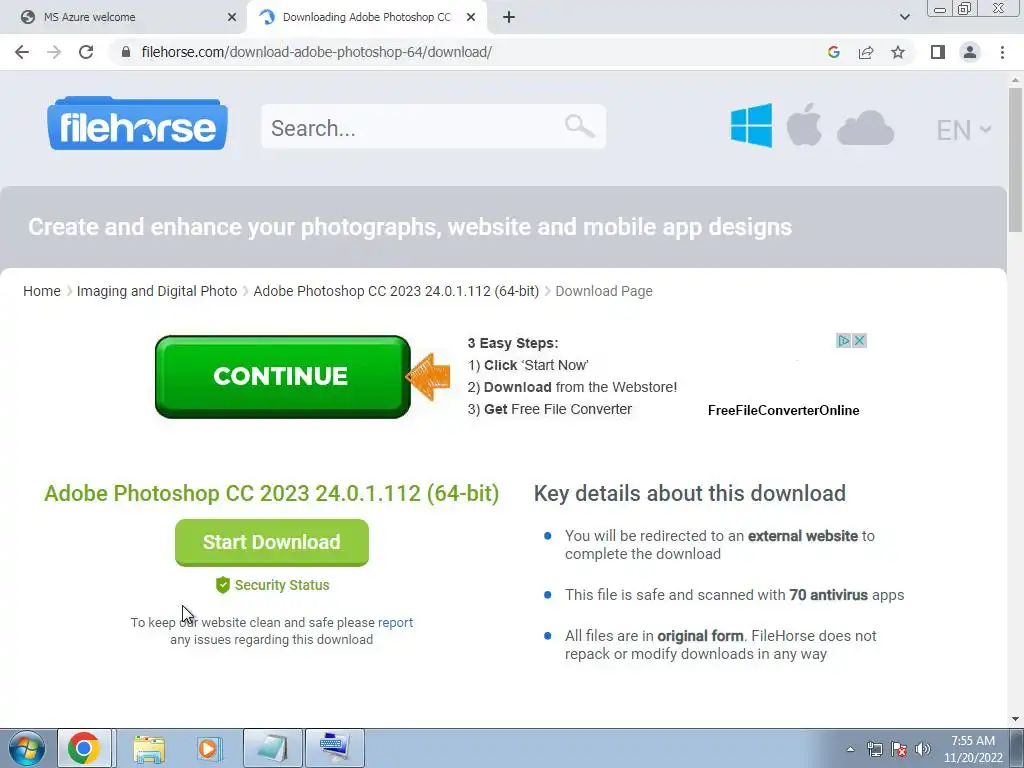The height and width of the screenshot is (768, 1024).
Task: Click the address bar URL
Action: (x=316, y=52)
